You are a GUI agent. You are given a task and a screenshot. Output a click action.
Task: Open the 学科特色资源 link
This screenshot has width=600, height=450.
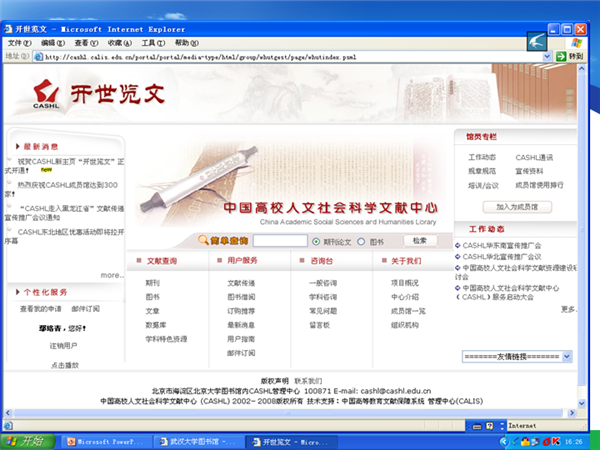pyautogui.click(x=166, y=339)
